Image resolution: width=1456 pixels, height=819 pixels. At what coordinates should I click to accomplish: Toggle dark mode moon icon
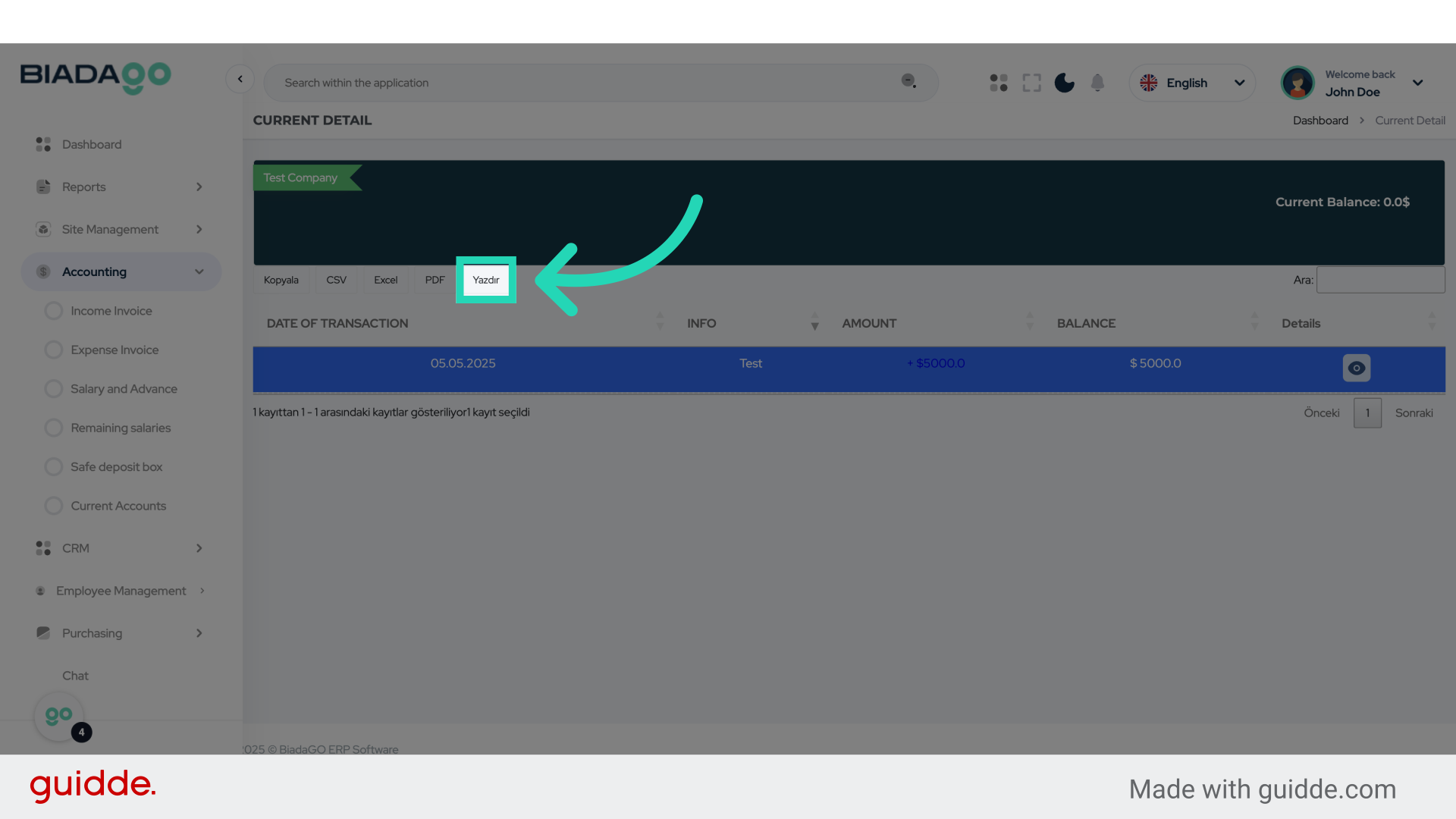[x=1064, y=83]
